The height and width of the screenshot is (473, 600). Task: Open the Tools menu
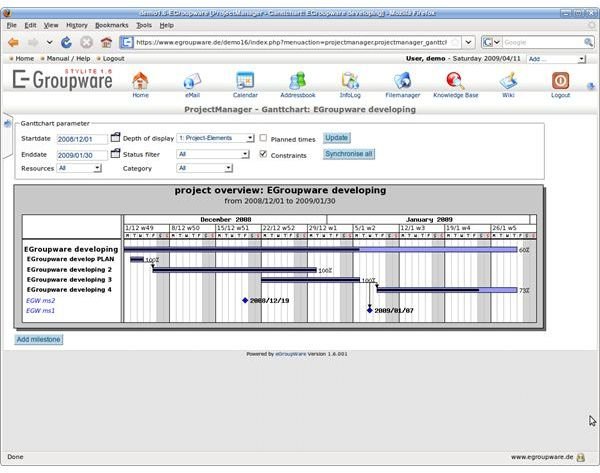pyautogui.click(x=144, y=25)
